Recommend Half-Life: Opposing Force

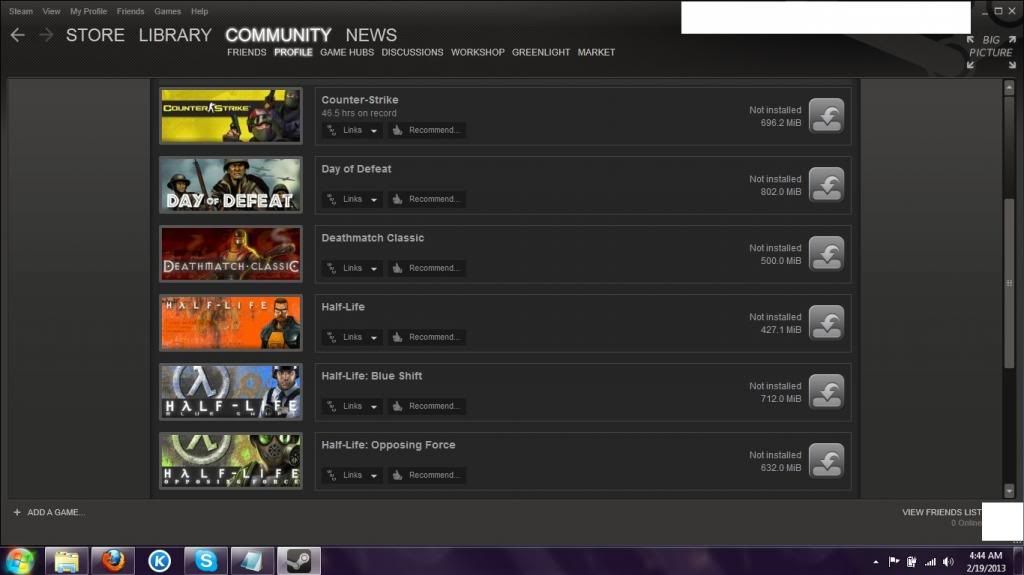pos(426,475)
